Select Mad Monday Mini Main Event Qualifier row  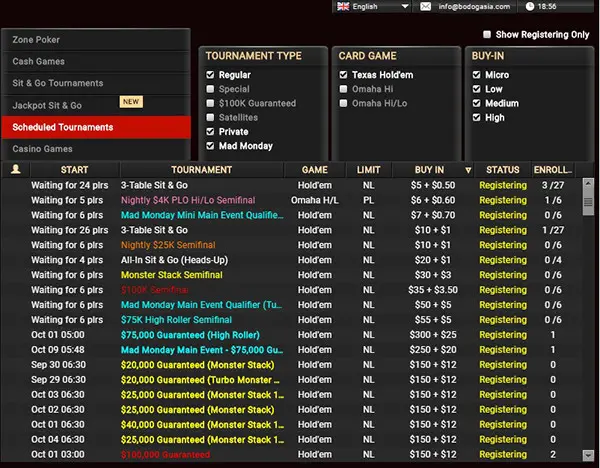(292, 215)
